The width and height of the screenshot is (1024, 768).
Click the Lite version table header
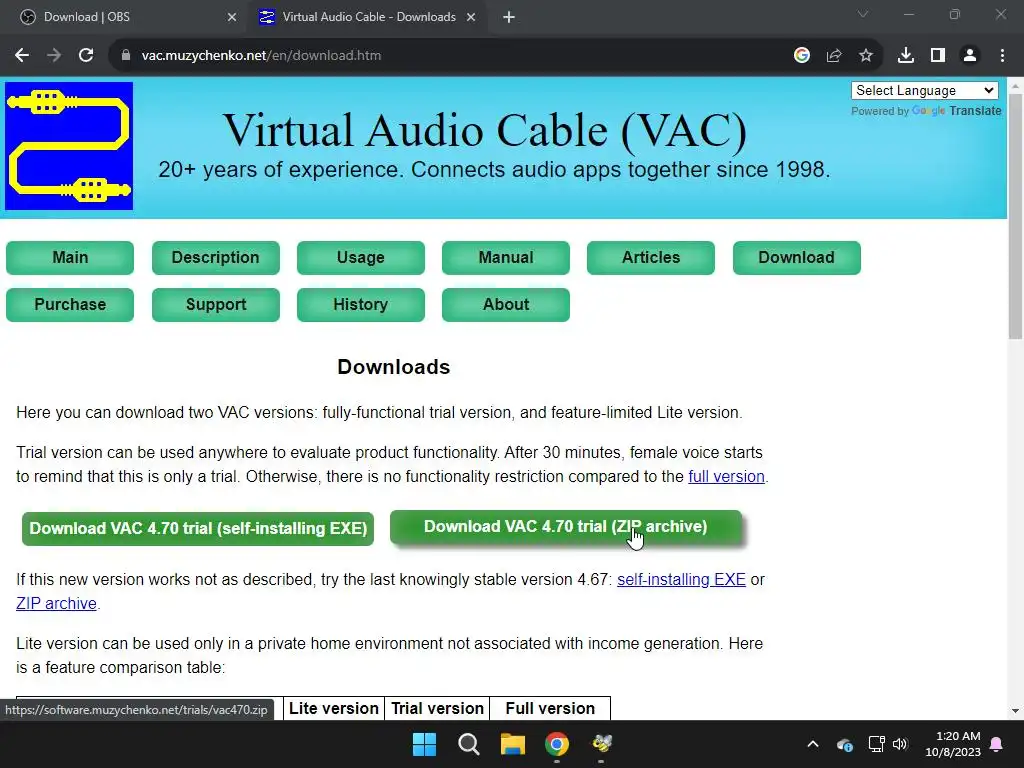coord(334,709)
